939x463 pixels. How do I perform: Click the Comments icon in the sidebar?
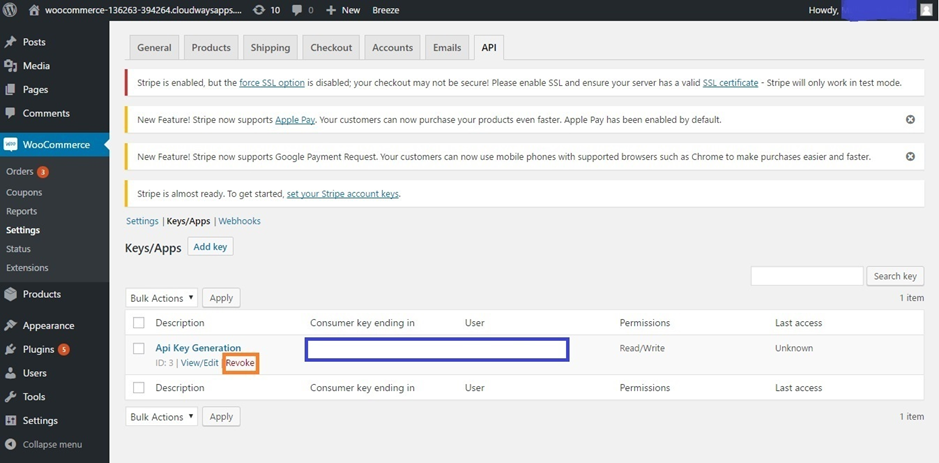point(10,113)
